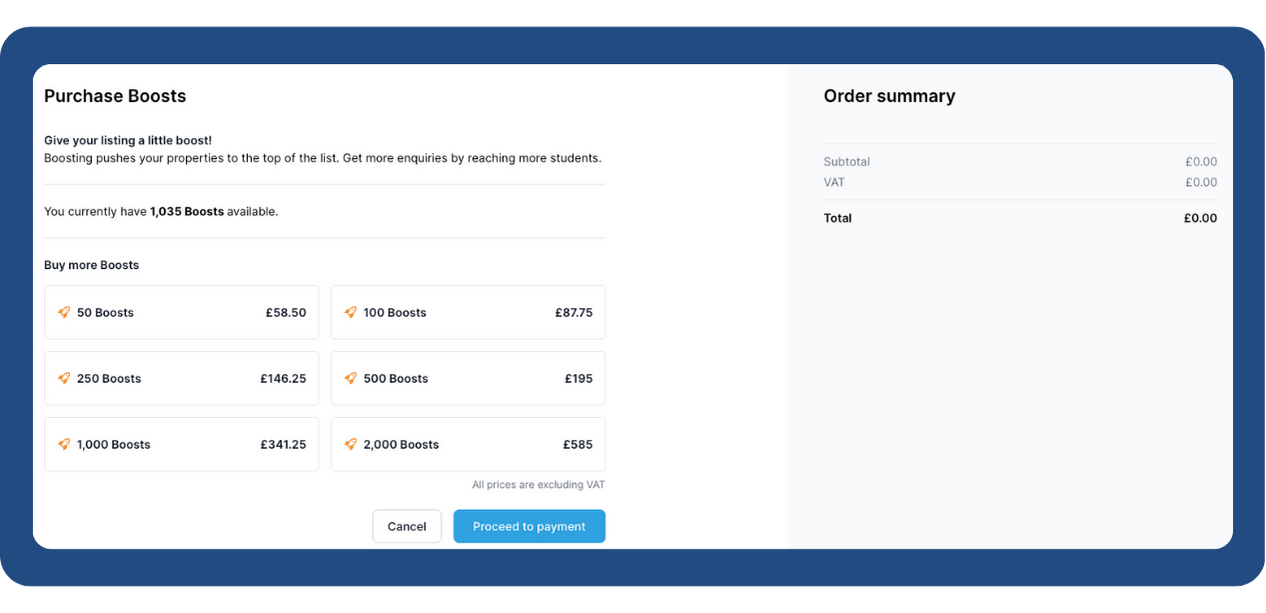The height and width of the screenshot is (613, 1266).
Task: Choose the 100 Boosts package label
Action: (x=395, y=313)
